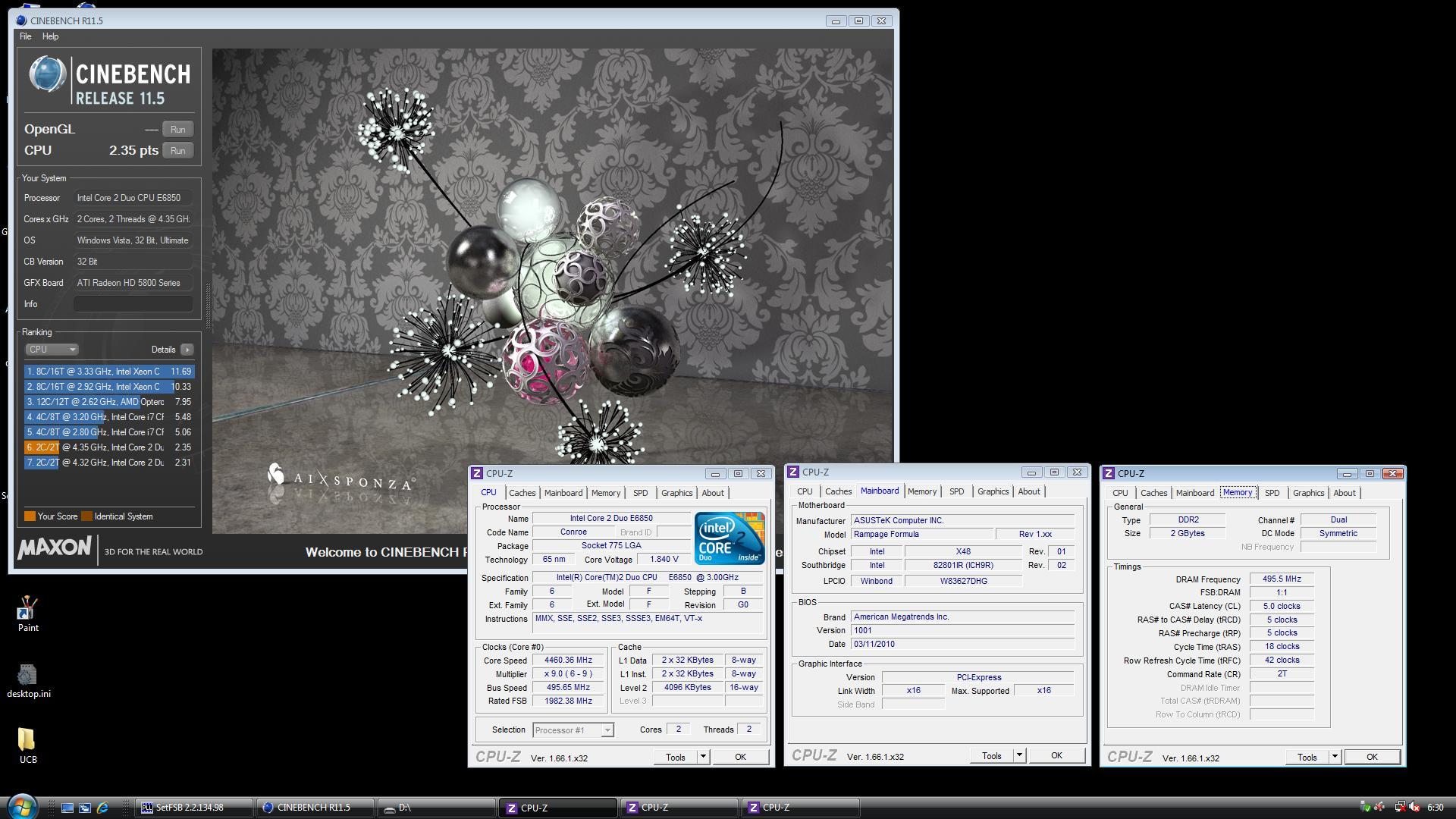Switch to CINEBENCH R11.5 taskbar button

315,808
